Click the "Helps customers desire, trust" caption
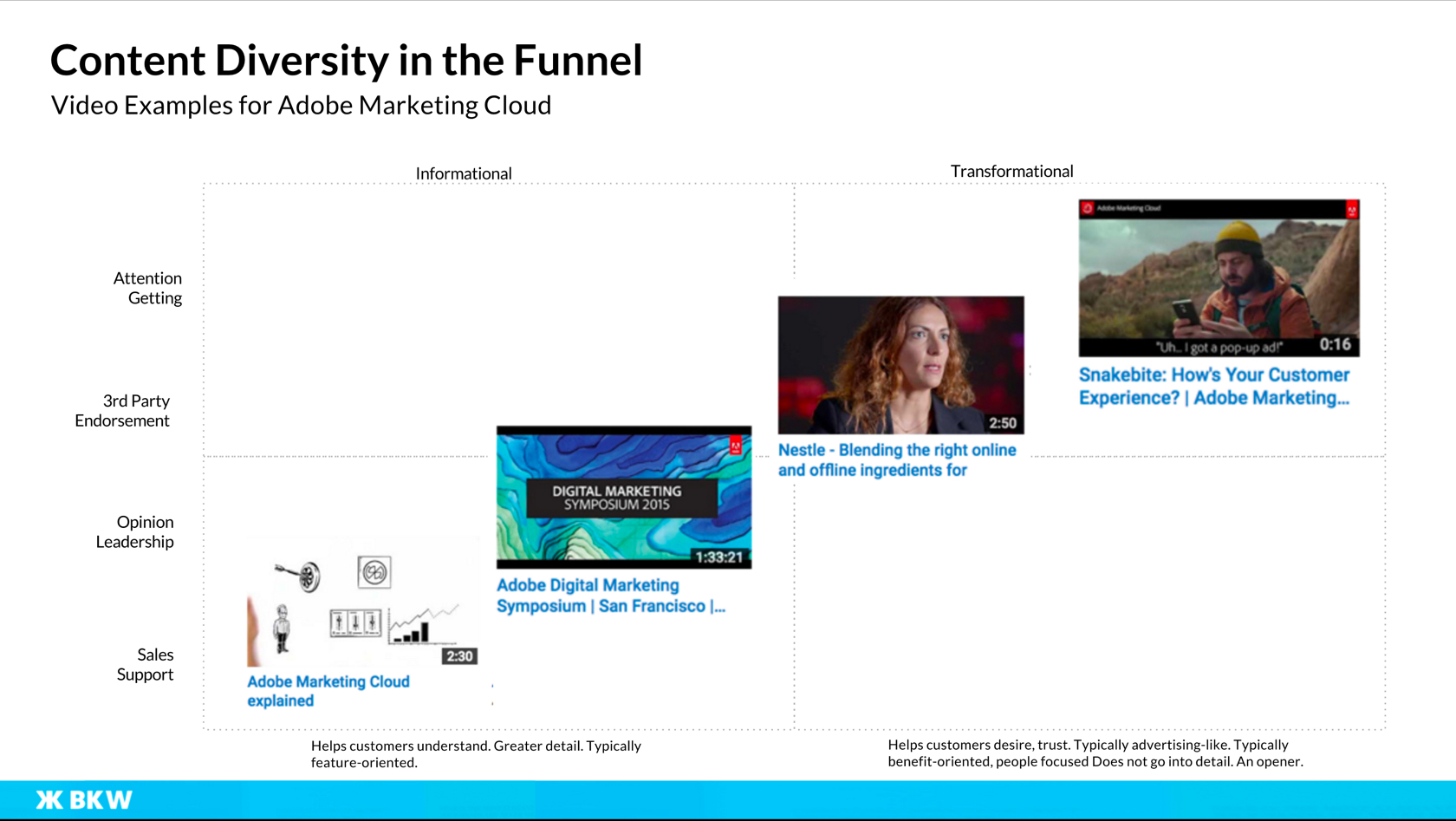Screen dimensions: 1456x821 tap(1095, 753)
